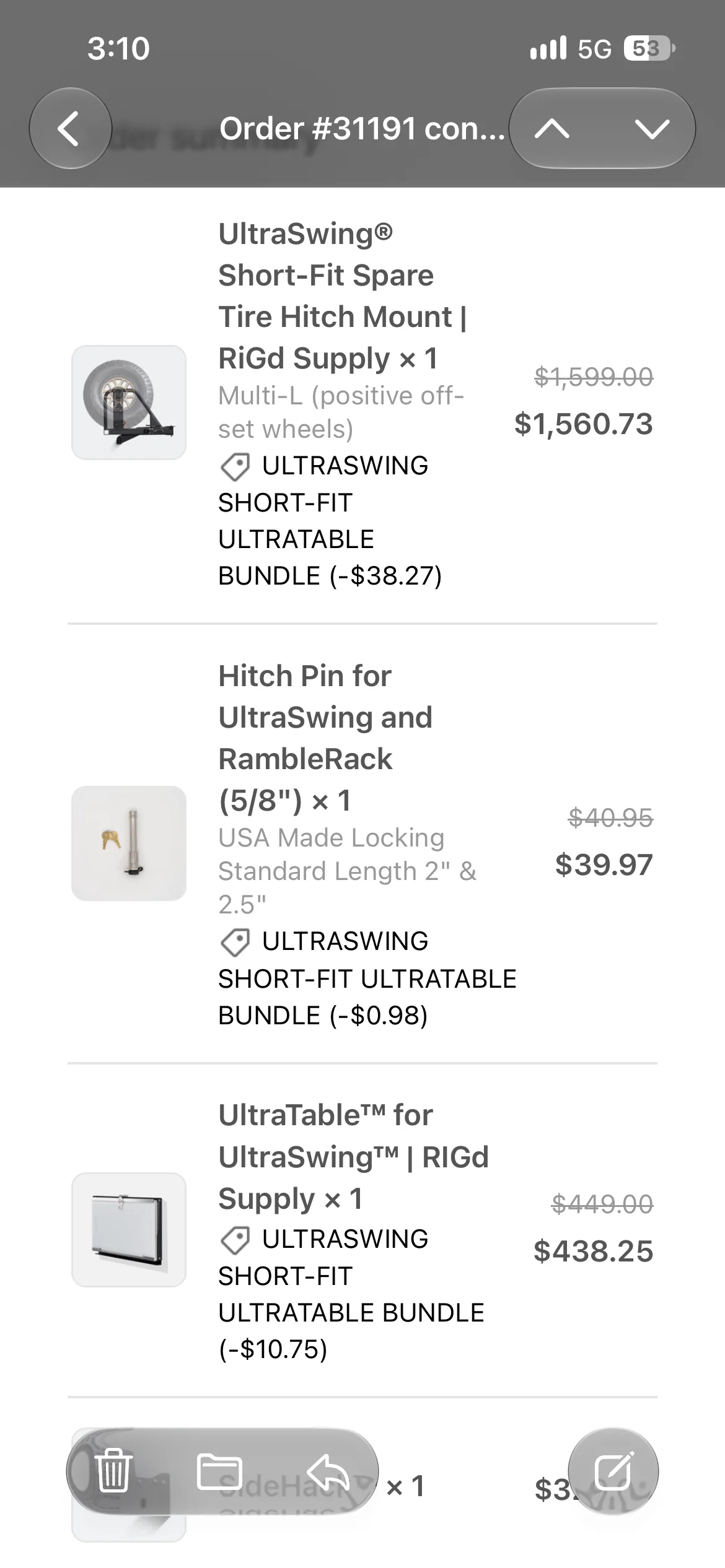
Task: Tap discount tag icon on UltraSwing item
Action: [x=235, y=466]
